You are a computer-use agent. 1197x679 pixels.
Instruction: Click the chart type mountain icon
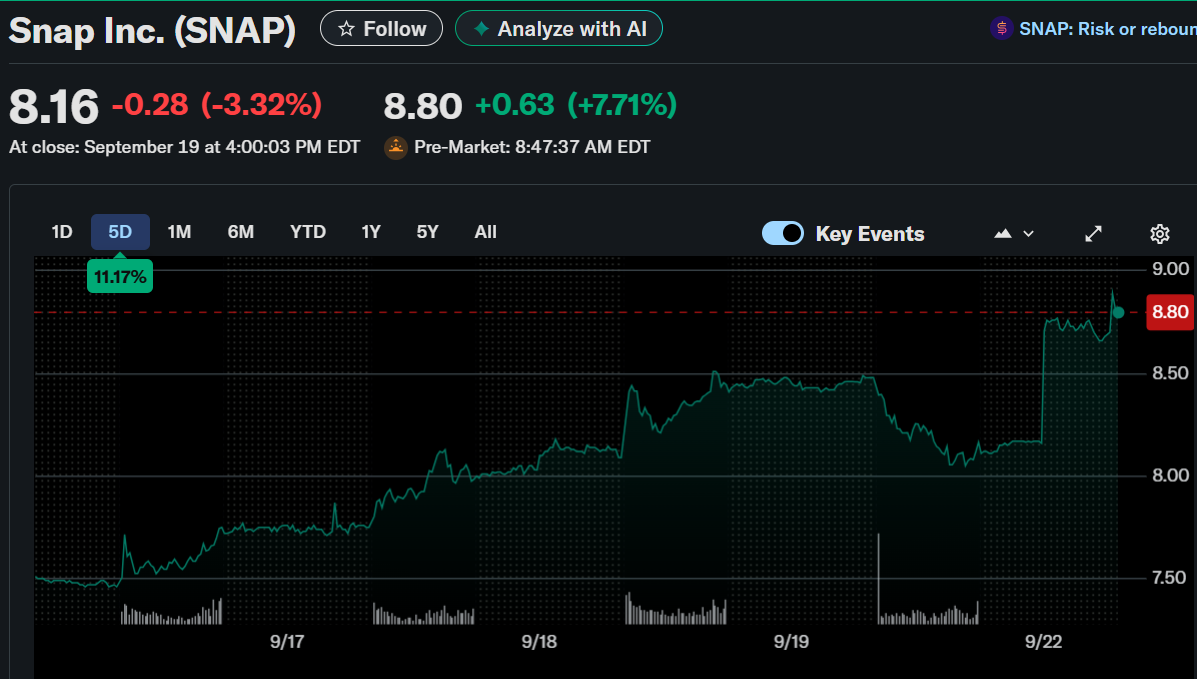click(1003, 234)
